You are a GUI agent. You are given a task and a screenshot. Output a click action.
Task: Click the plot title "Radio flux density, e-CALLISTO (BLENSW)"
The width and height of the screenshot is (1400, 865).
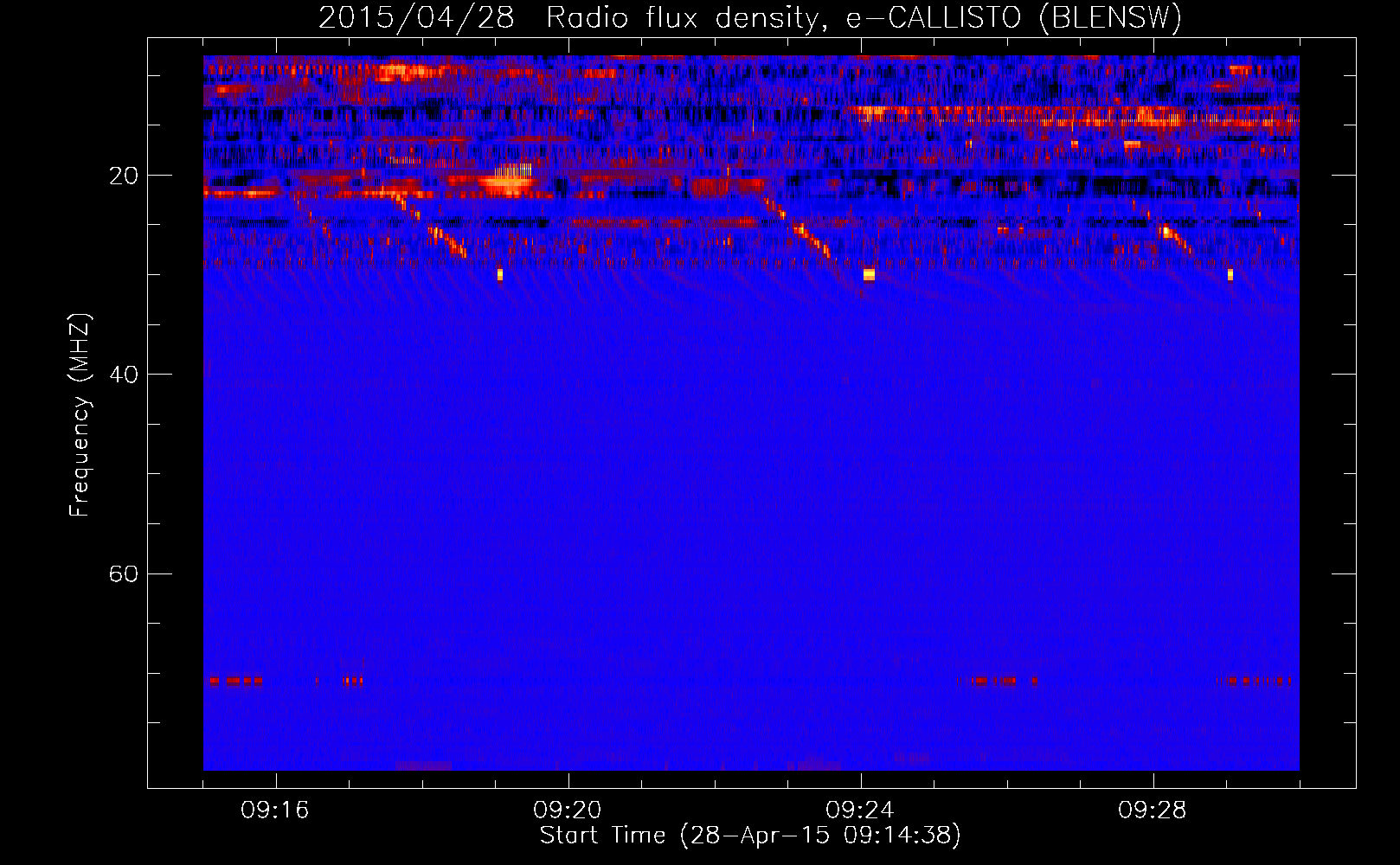click(x=864, y=17)
